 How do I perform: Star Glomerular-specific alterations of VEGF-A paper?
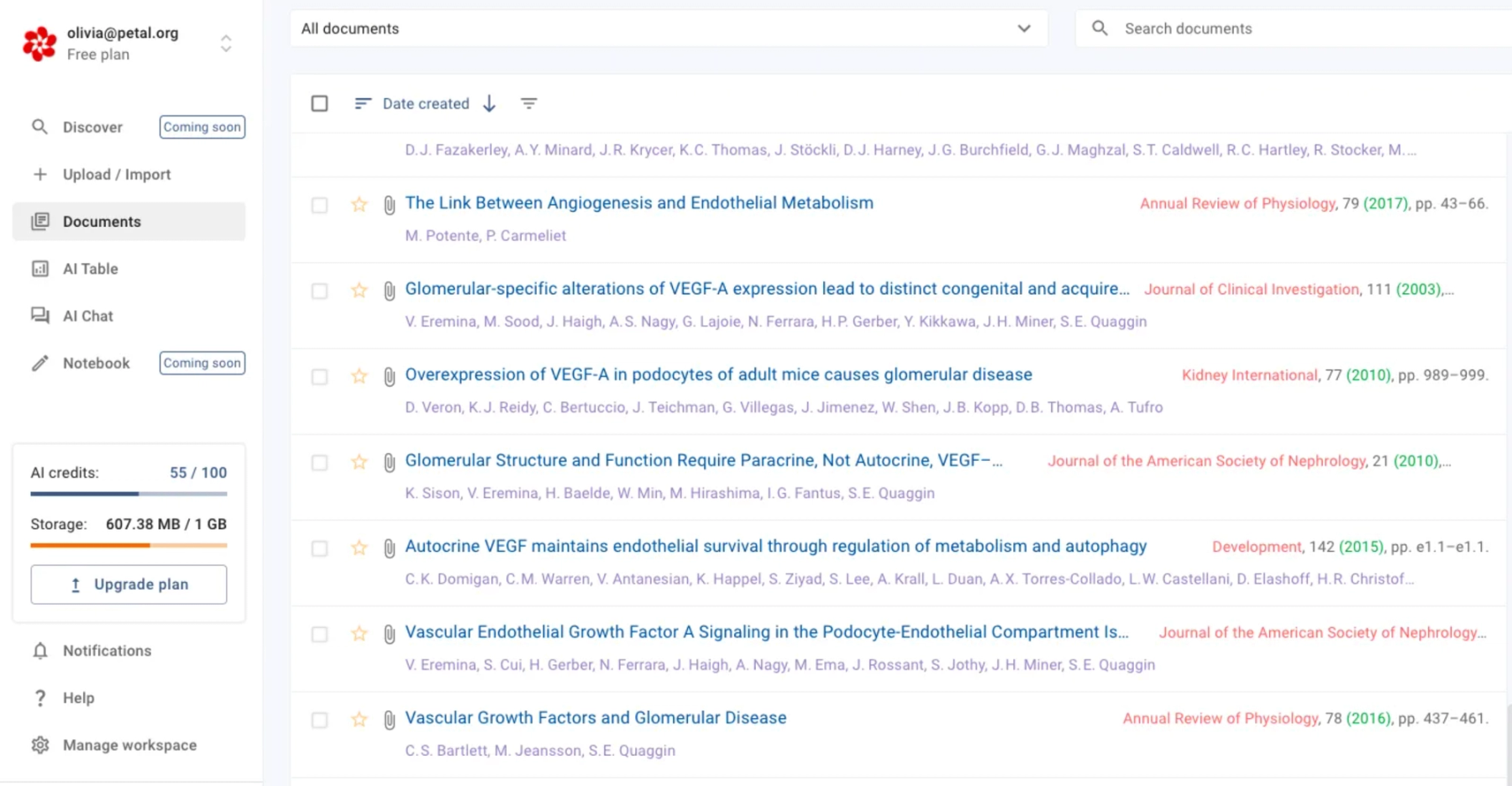360,290
